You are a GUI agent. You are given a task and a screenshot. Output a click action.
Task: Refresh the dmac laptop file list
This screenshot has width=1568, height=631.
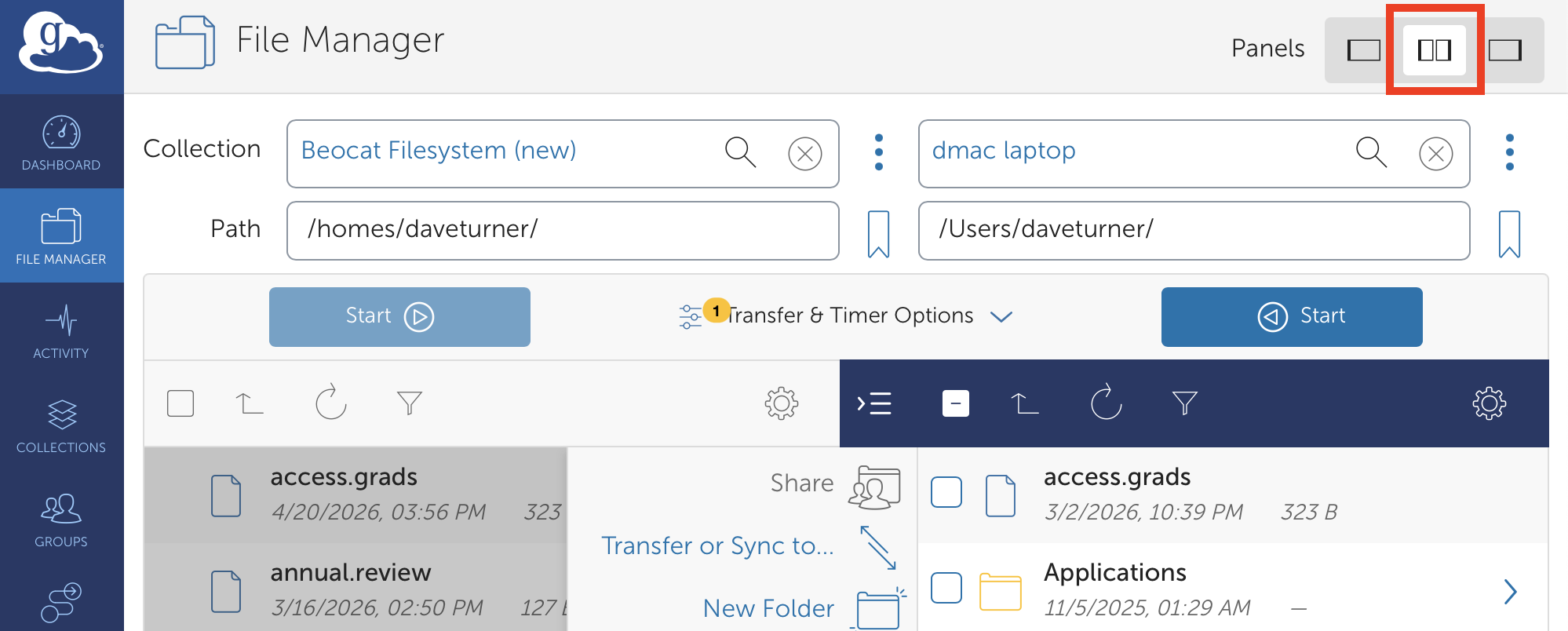click(x=1106, y=403)
